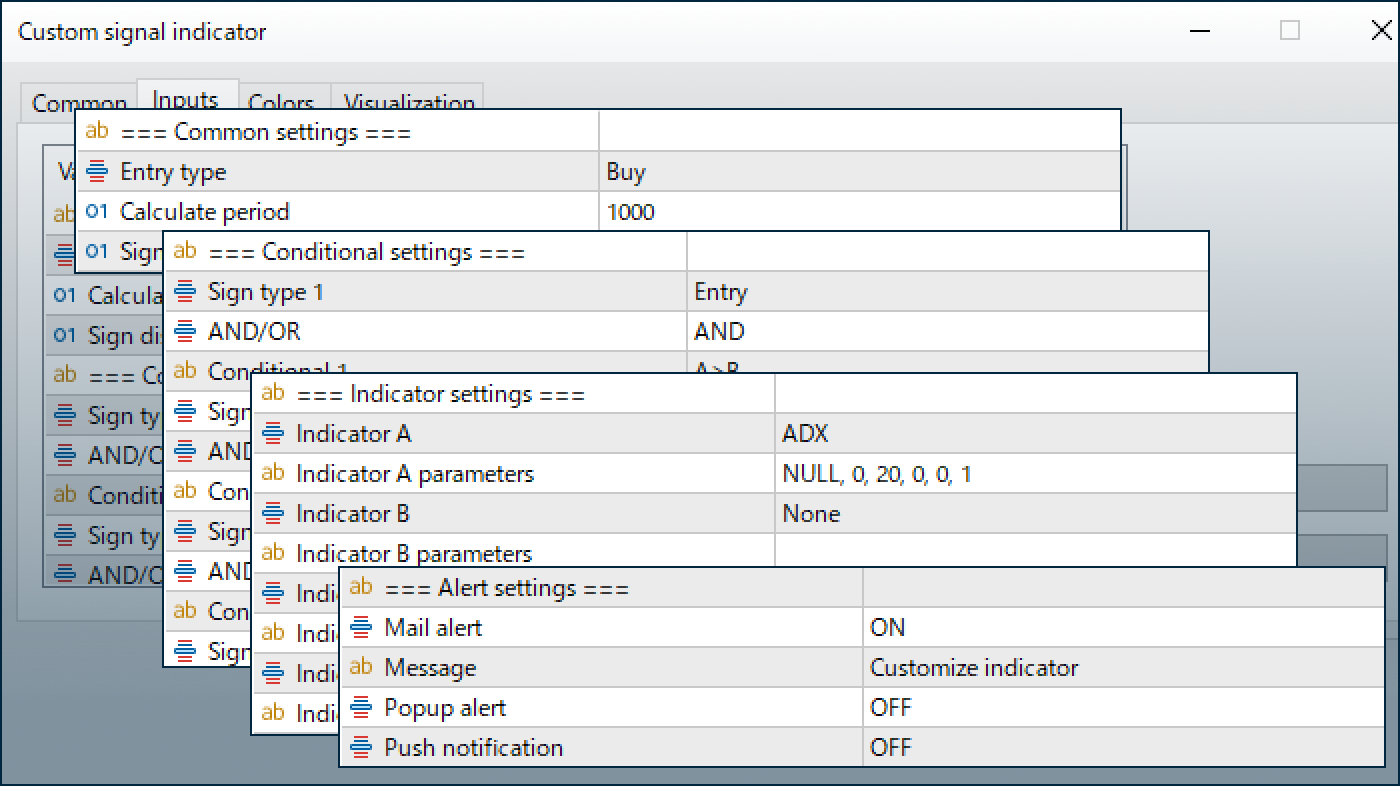
Task: Click the enum icon next to AND/OR
Action: (185, 332)
